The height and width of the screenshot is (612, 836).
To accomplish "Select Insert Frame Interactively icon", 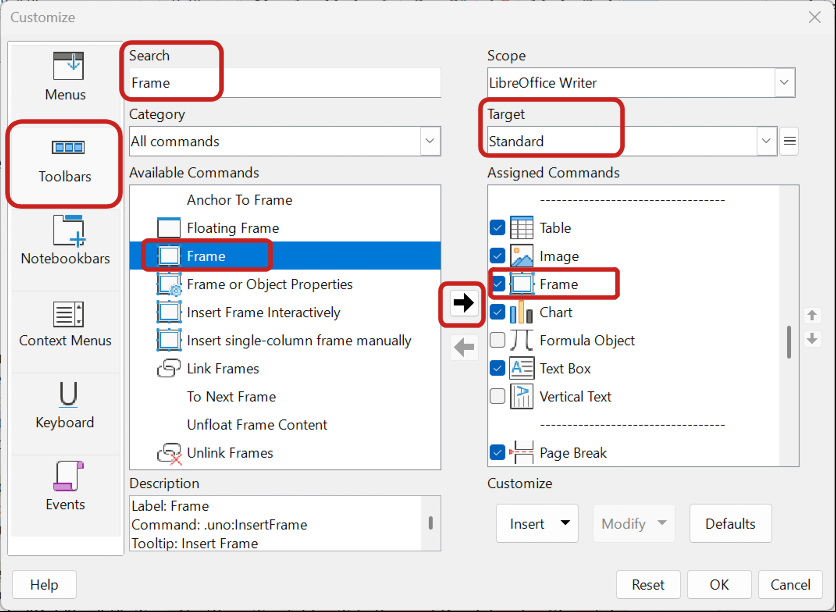I will (168, 312).
